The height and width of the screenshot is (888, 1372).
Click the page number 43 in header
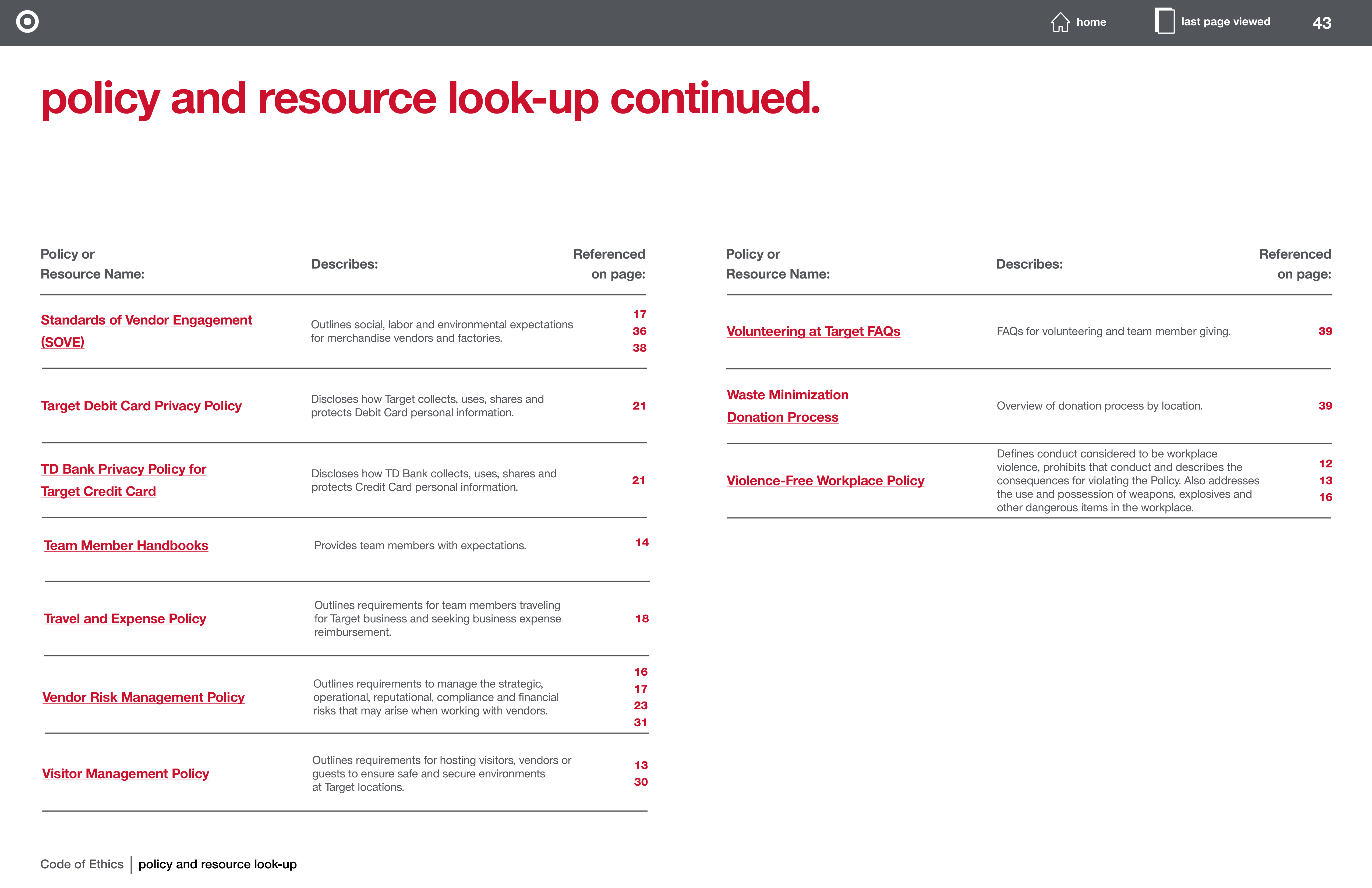pos(1322,23)
